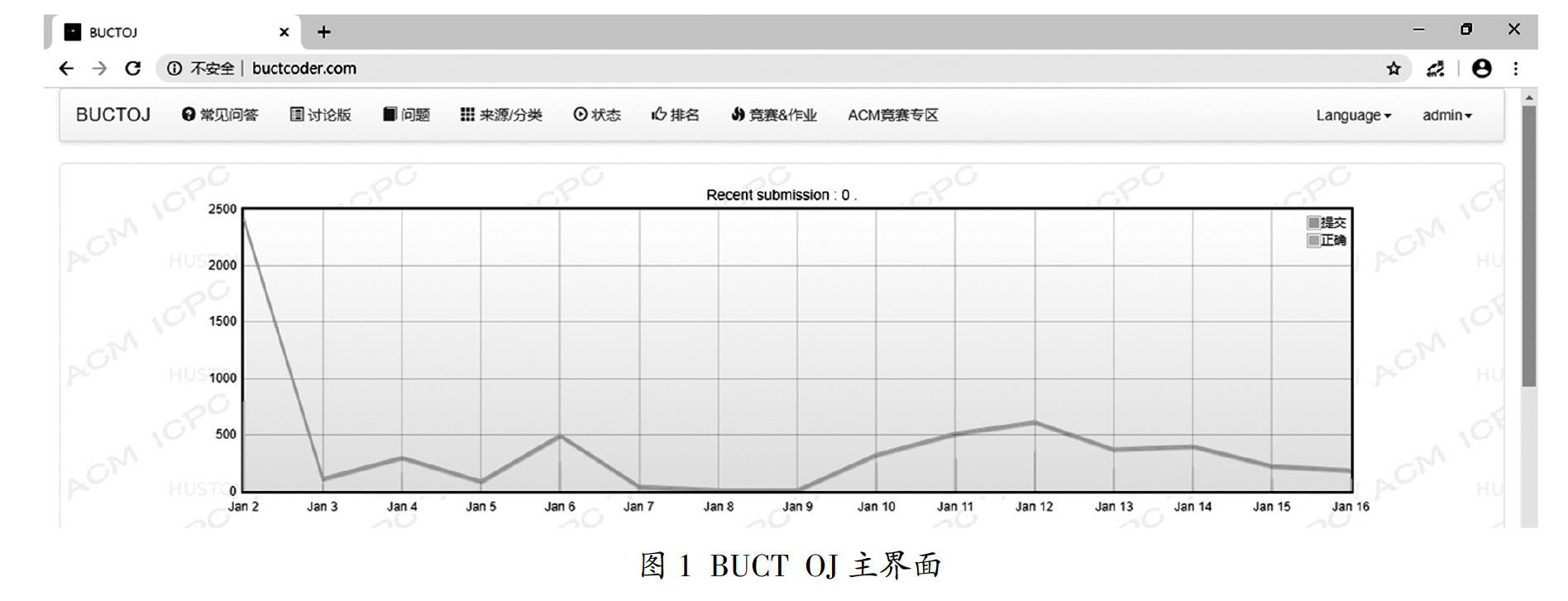Reload the page with refresh icon

(132, 69)
